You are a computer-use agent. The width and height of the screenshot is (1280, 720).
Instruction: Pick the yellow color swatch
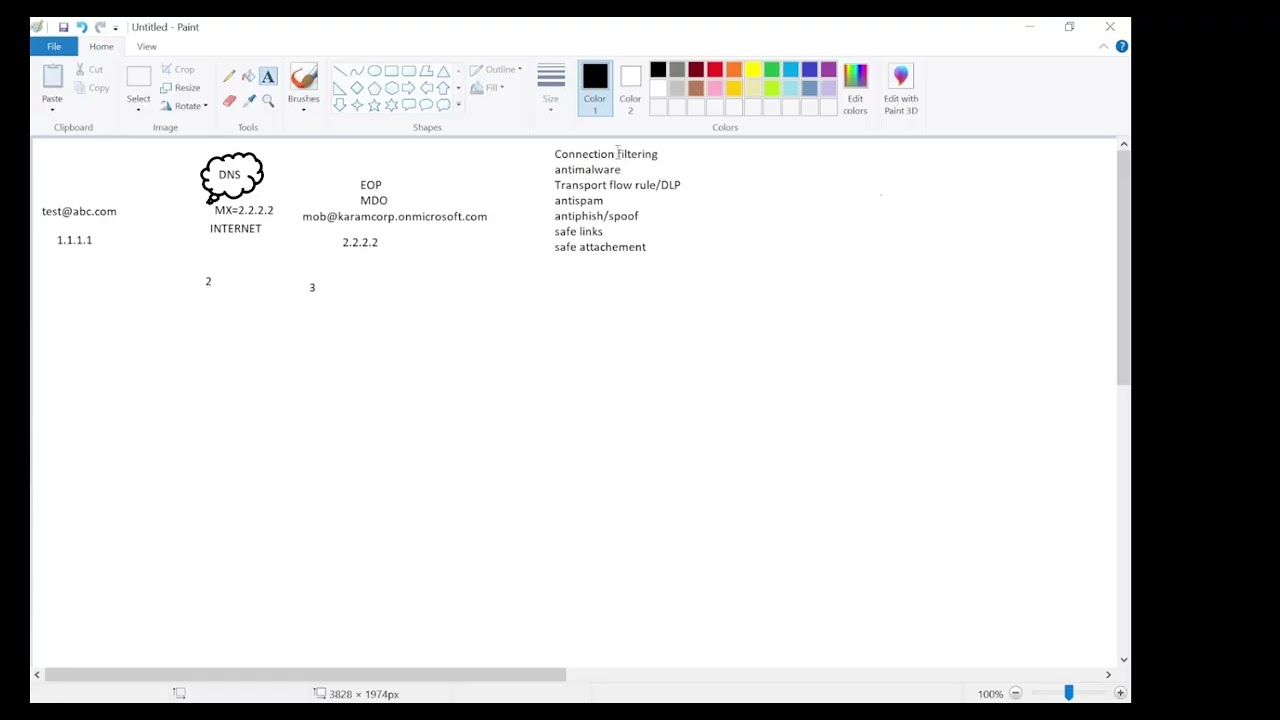[753, 70]
